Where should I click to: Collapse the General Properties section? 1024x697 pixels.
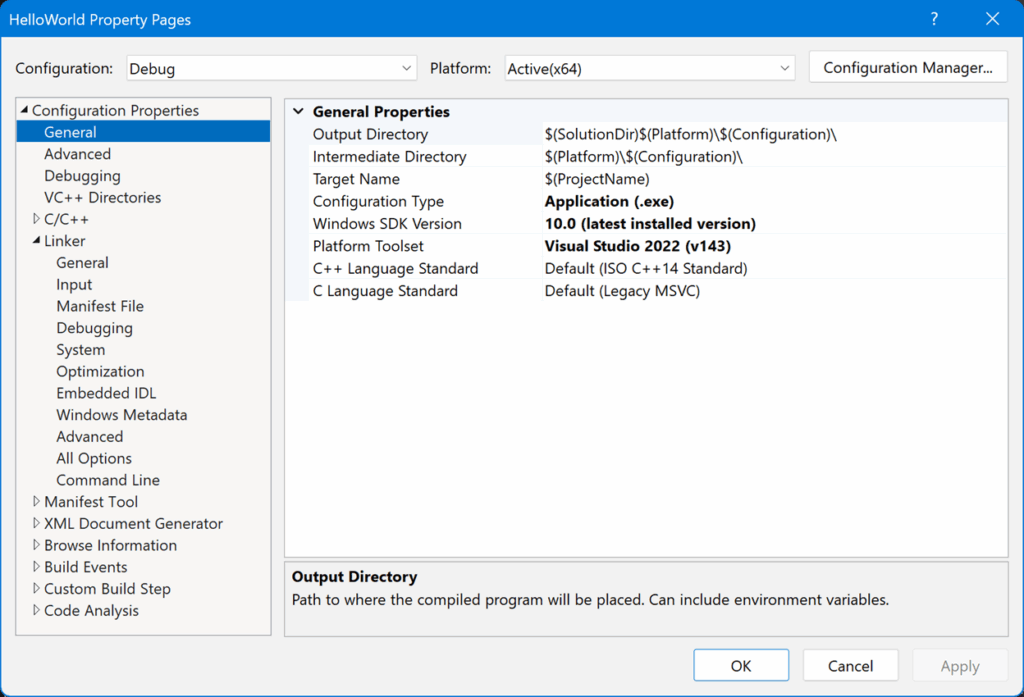[298, 112]
